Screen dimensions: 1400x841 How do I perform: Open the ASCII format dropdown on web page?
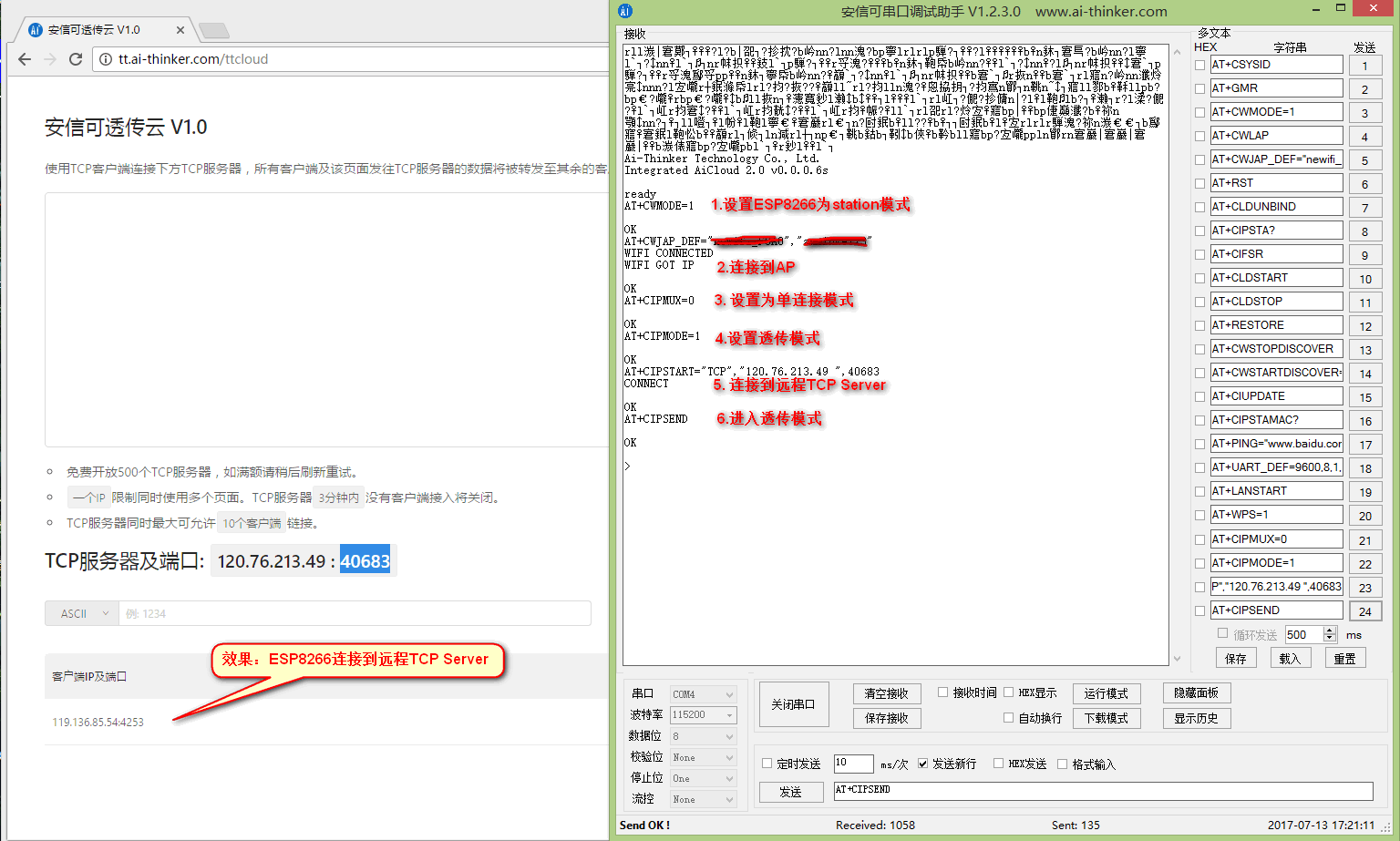[x=82, y=613]
